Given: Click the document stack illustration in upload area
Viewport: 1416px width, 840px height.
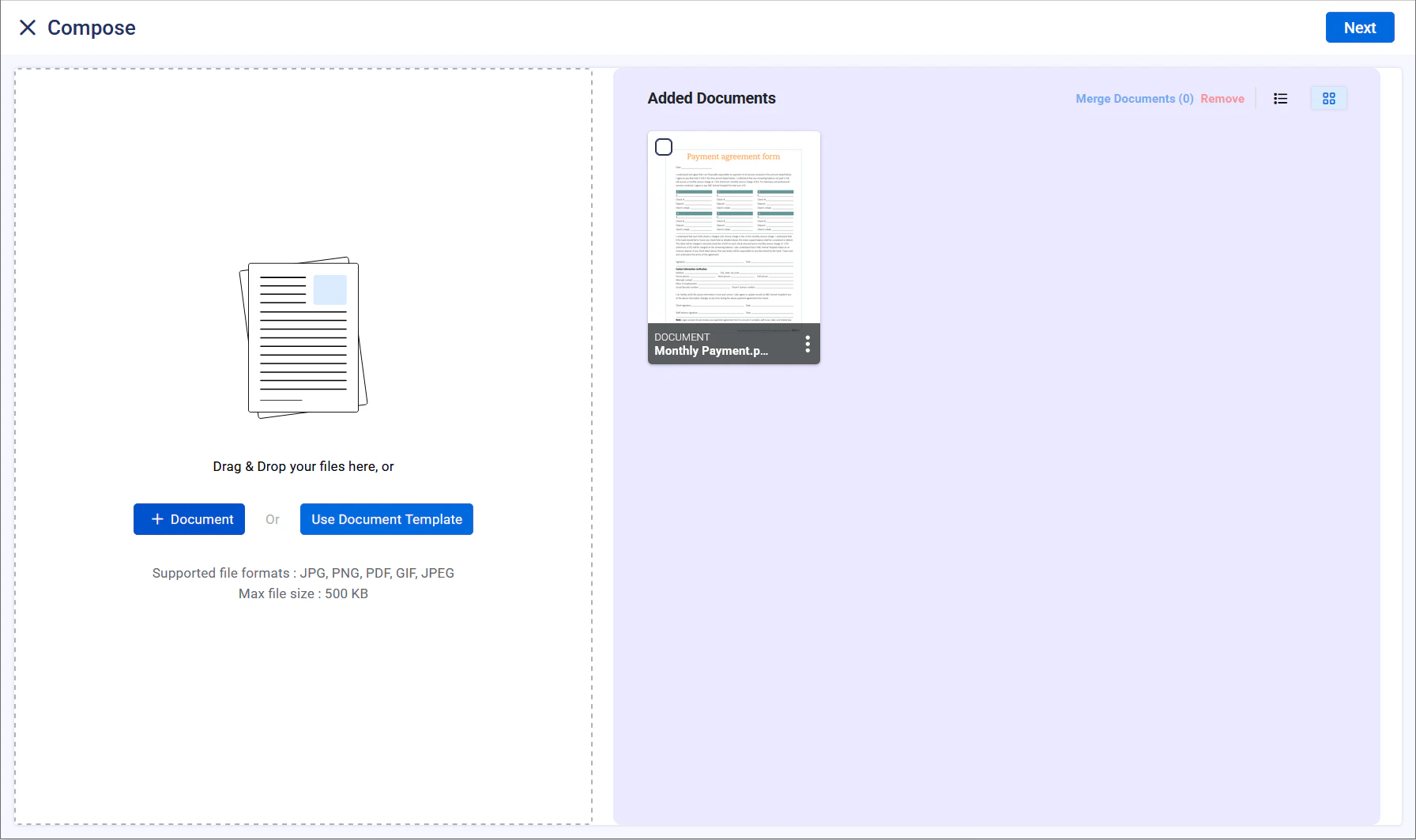Looking at the screenshot, I should click(x=303, y=337).
